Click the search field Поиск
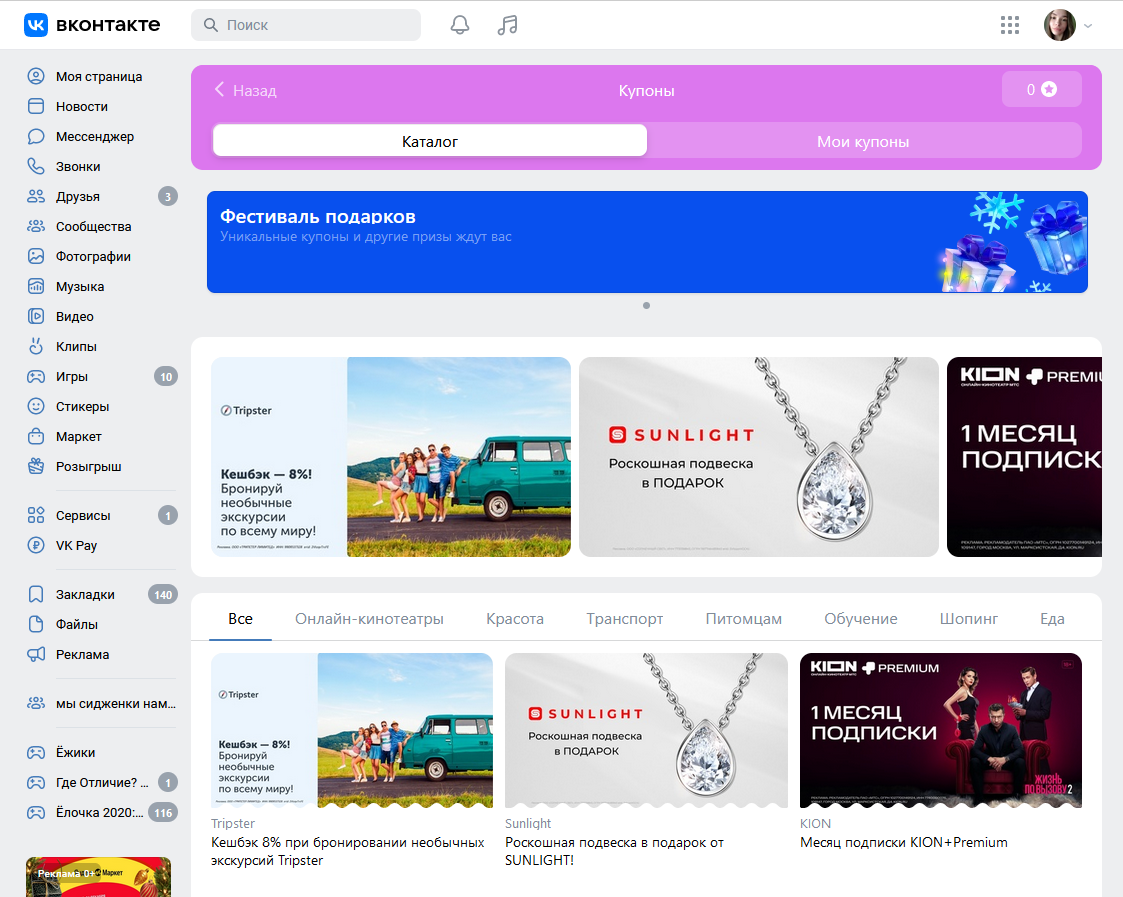Viewport: 1123px width, 897px height. coord(306,25)
